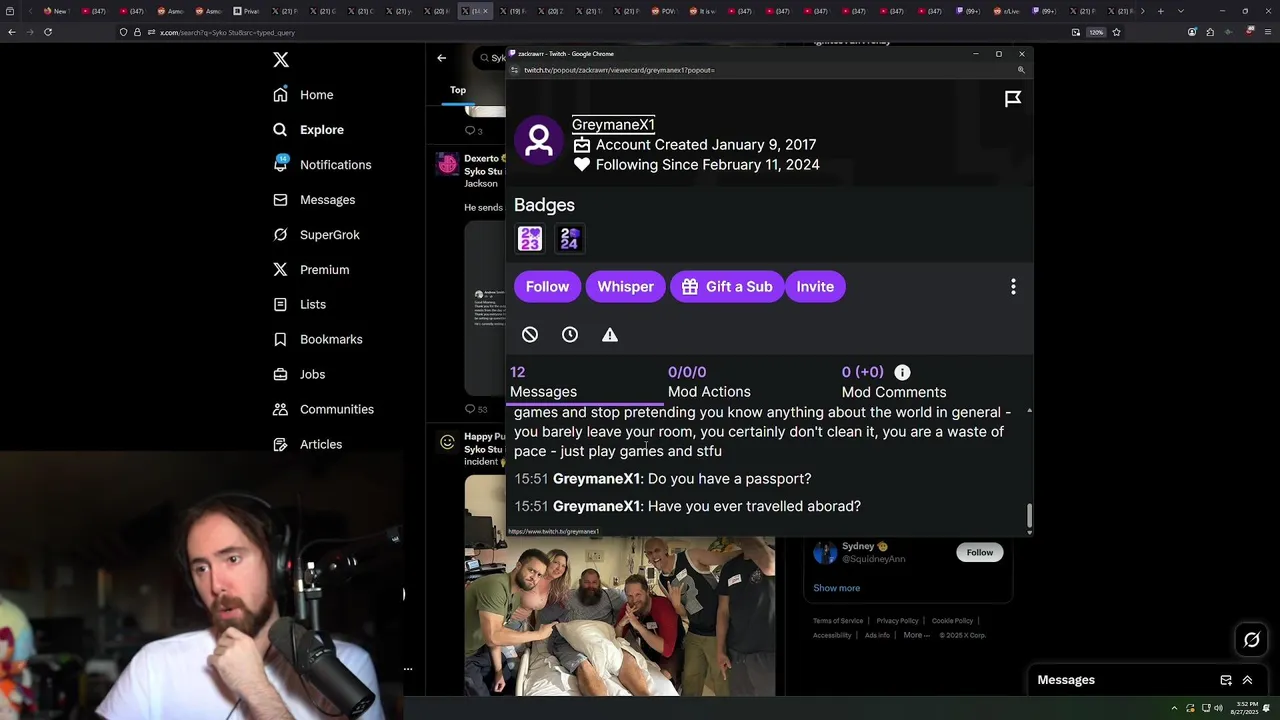Click the Lists icon in sidebar
Image resolution: width=1280 pixels, height=720 pixels.
point(281,304)
